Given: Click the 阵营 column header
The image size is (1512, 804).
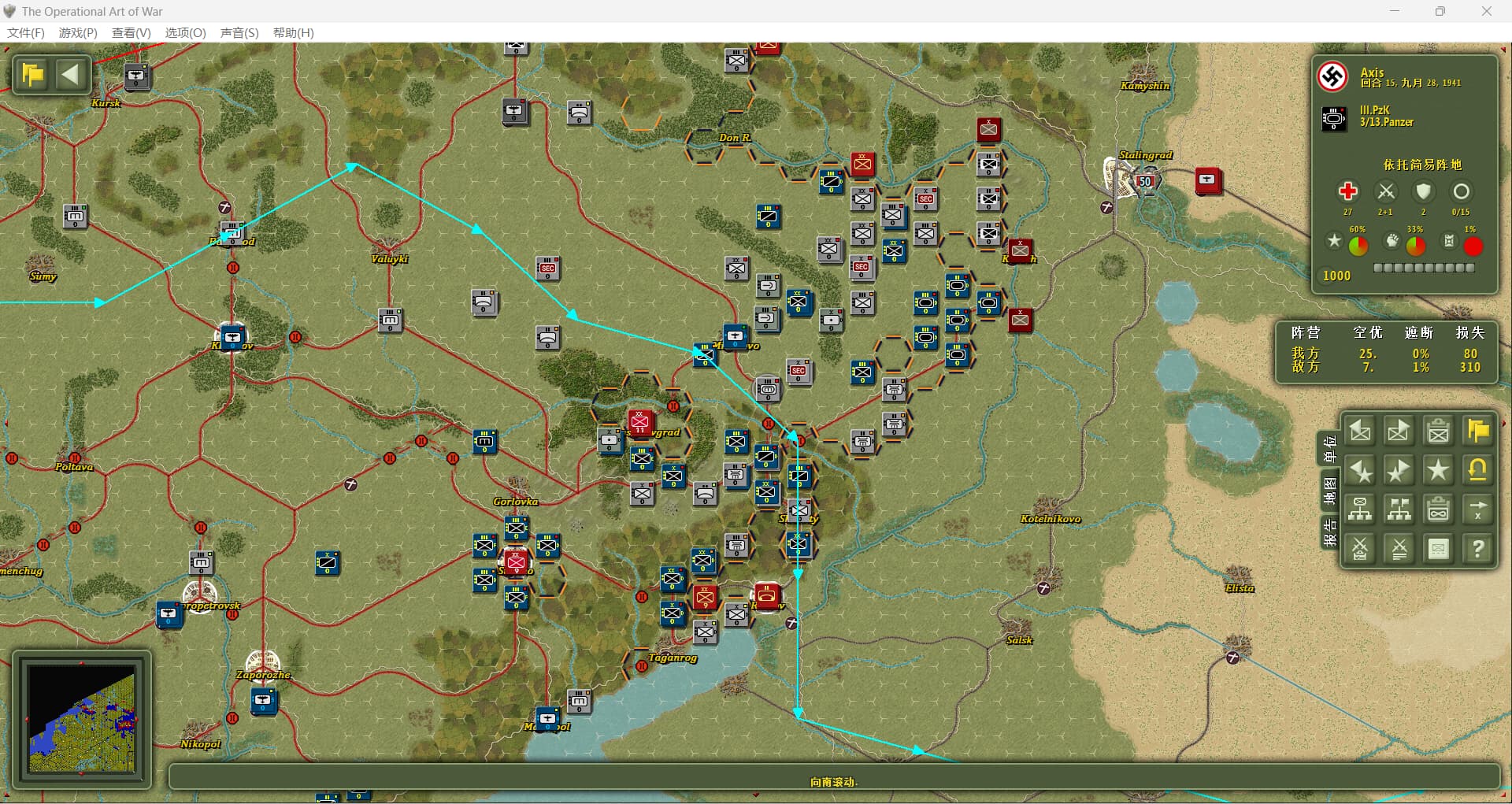Looking at the screenshot, I should (1306, 332).
